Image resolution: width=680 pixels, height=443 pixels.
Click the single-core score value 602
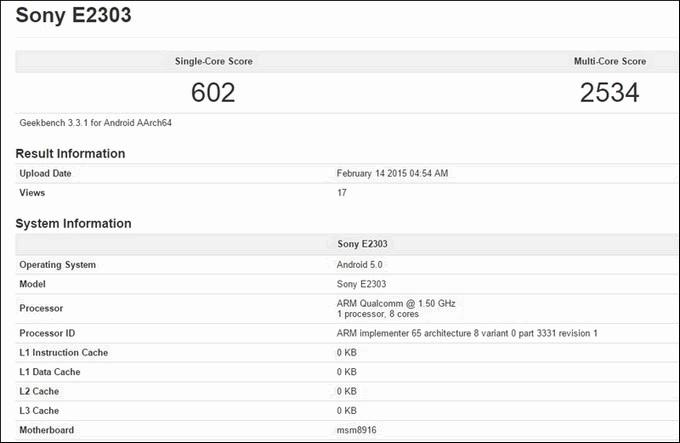213,92
